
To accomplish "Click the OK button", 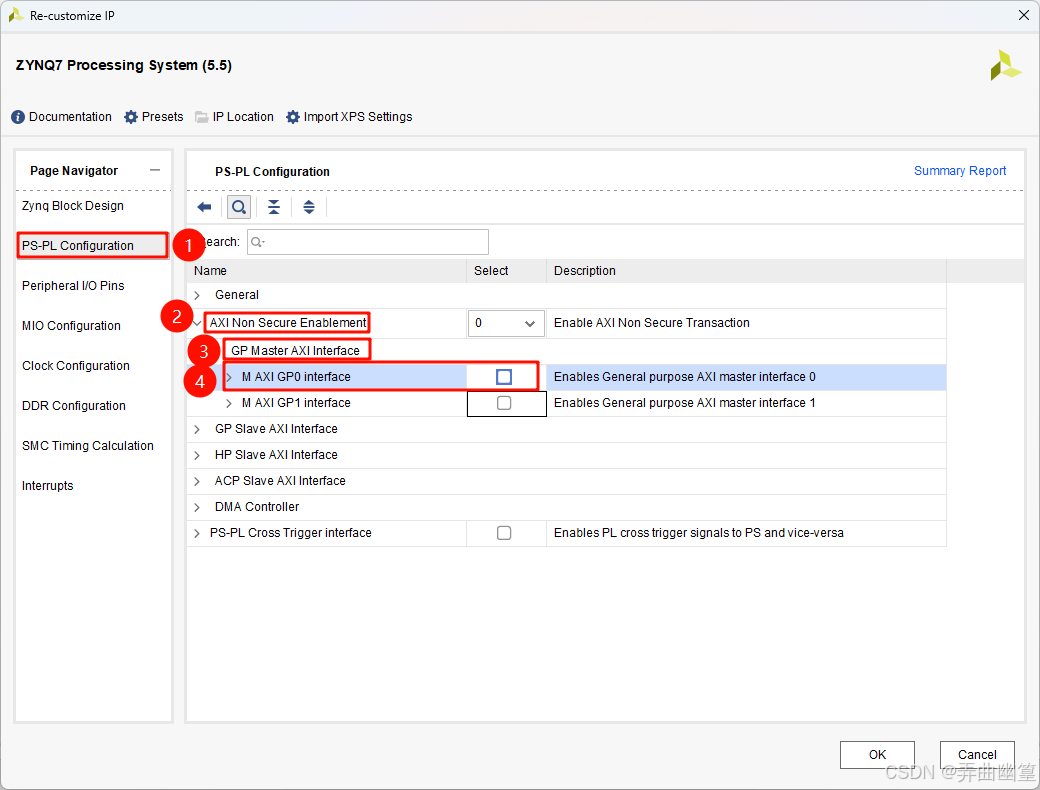I will pyautogui.click(x=878, y=755).
